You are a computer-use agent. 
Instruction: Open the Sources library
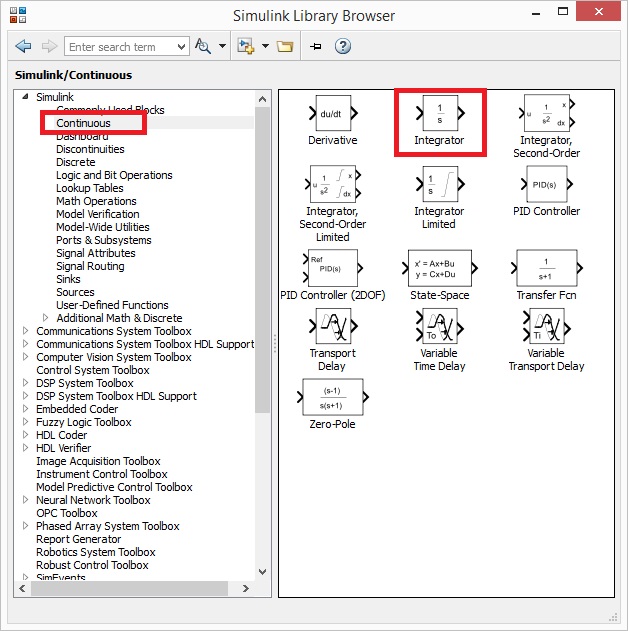click(x=75, y=292)
